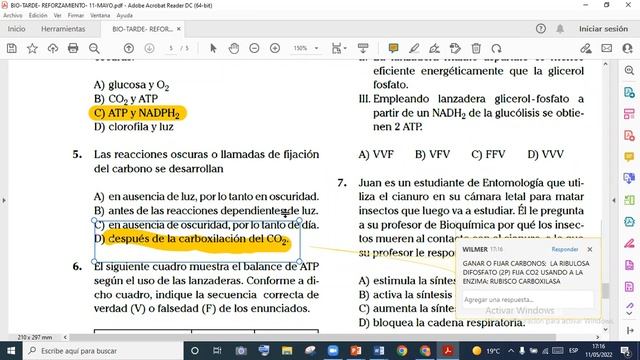
Task: Click the trash delete icon
Action: pyautogui.click(x=476, y=48)
